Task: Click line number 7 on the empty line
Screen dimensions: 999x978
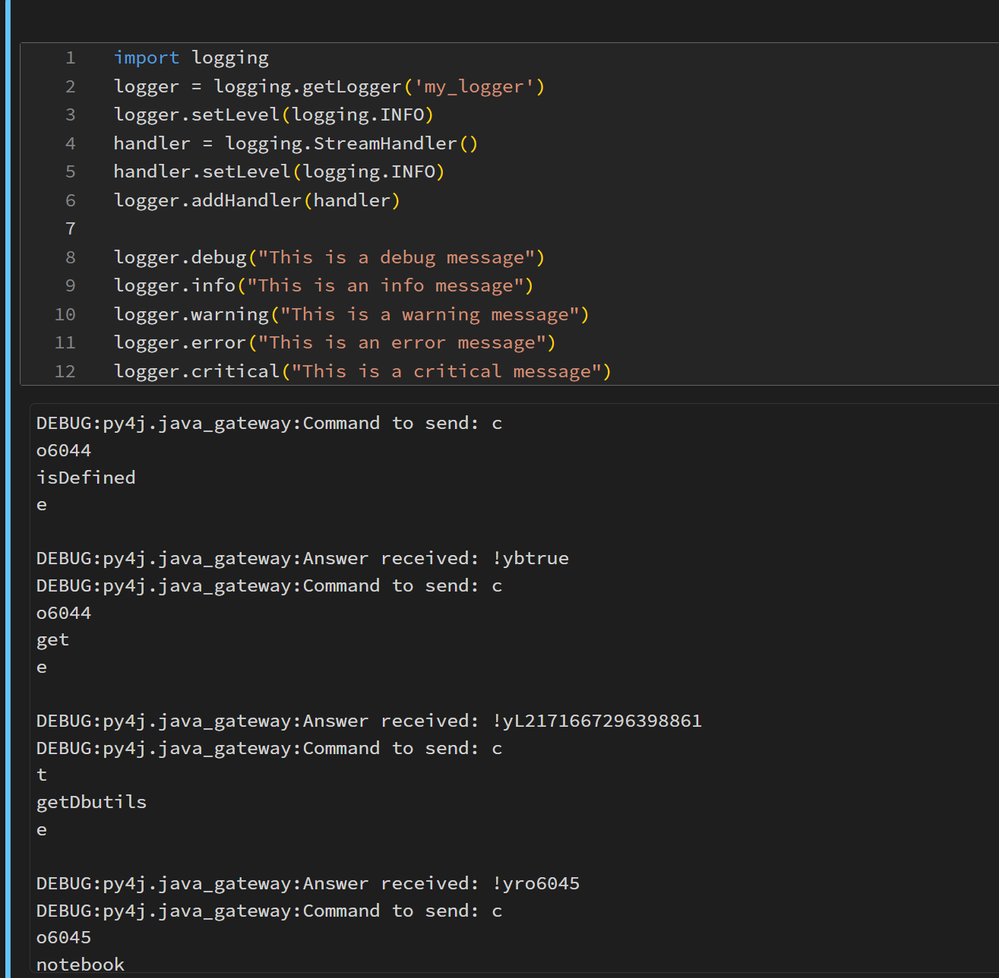Action: click(70, 229)
